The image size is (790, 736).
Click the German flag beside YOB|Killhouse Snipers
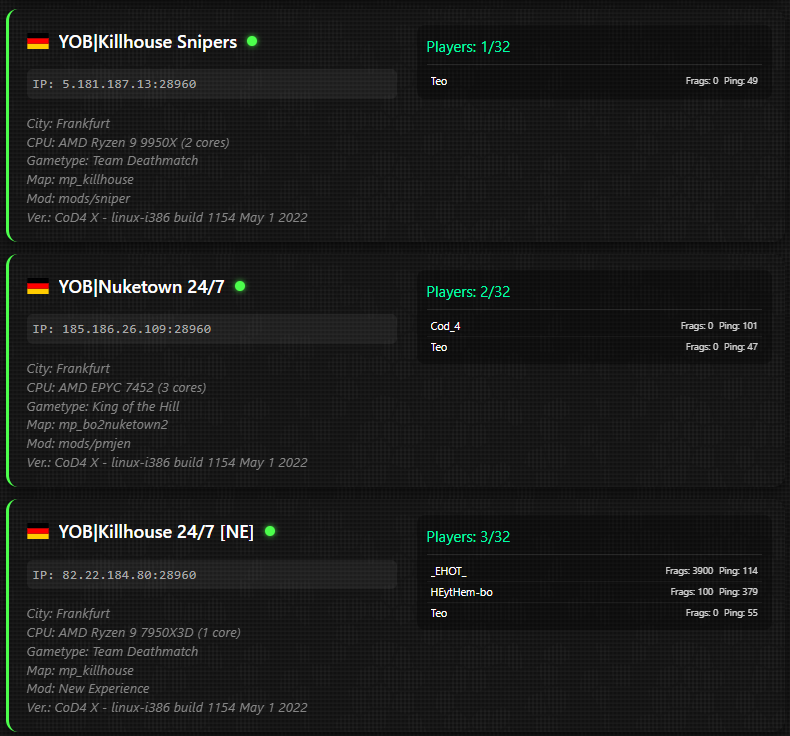[38, 42]
